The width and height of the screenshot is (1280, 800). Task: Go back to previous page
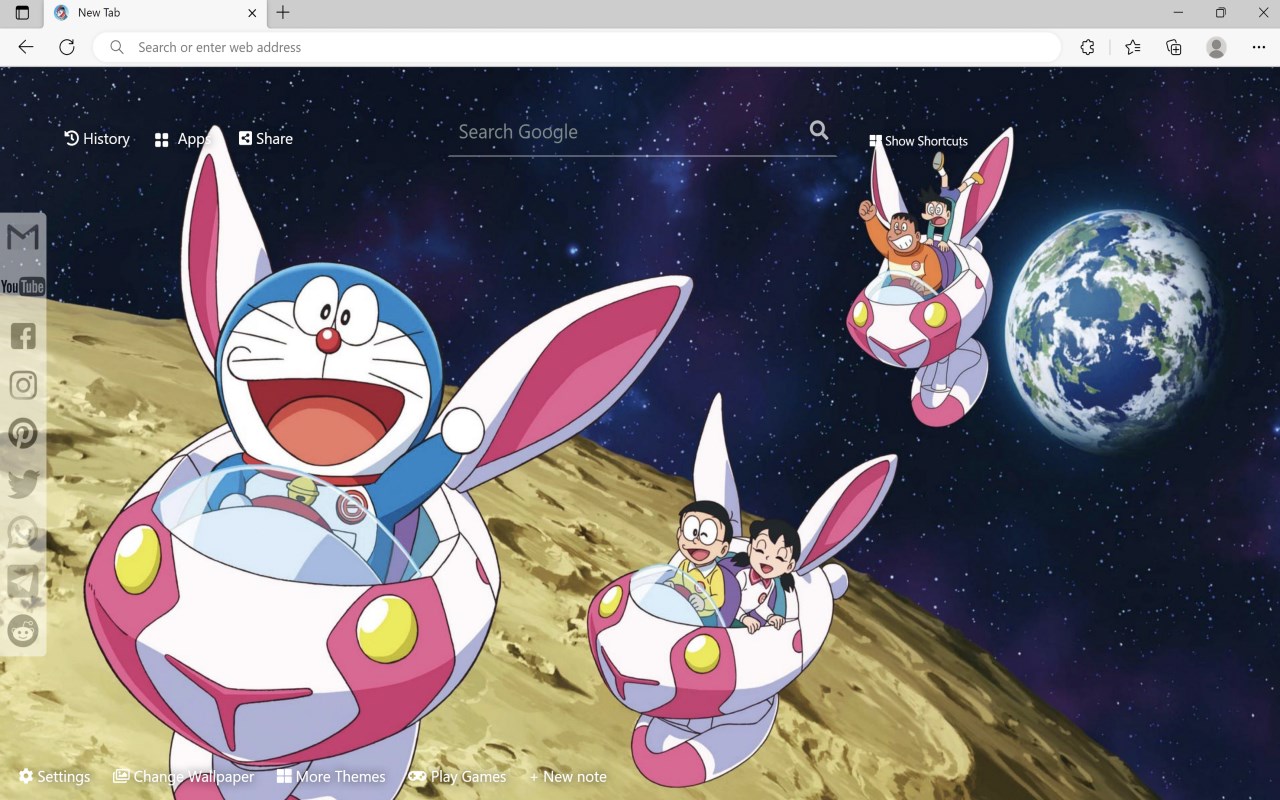click(26, 47)
